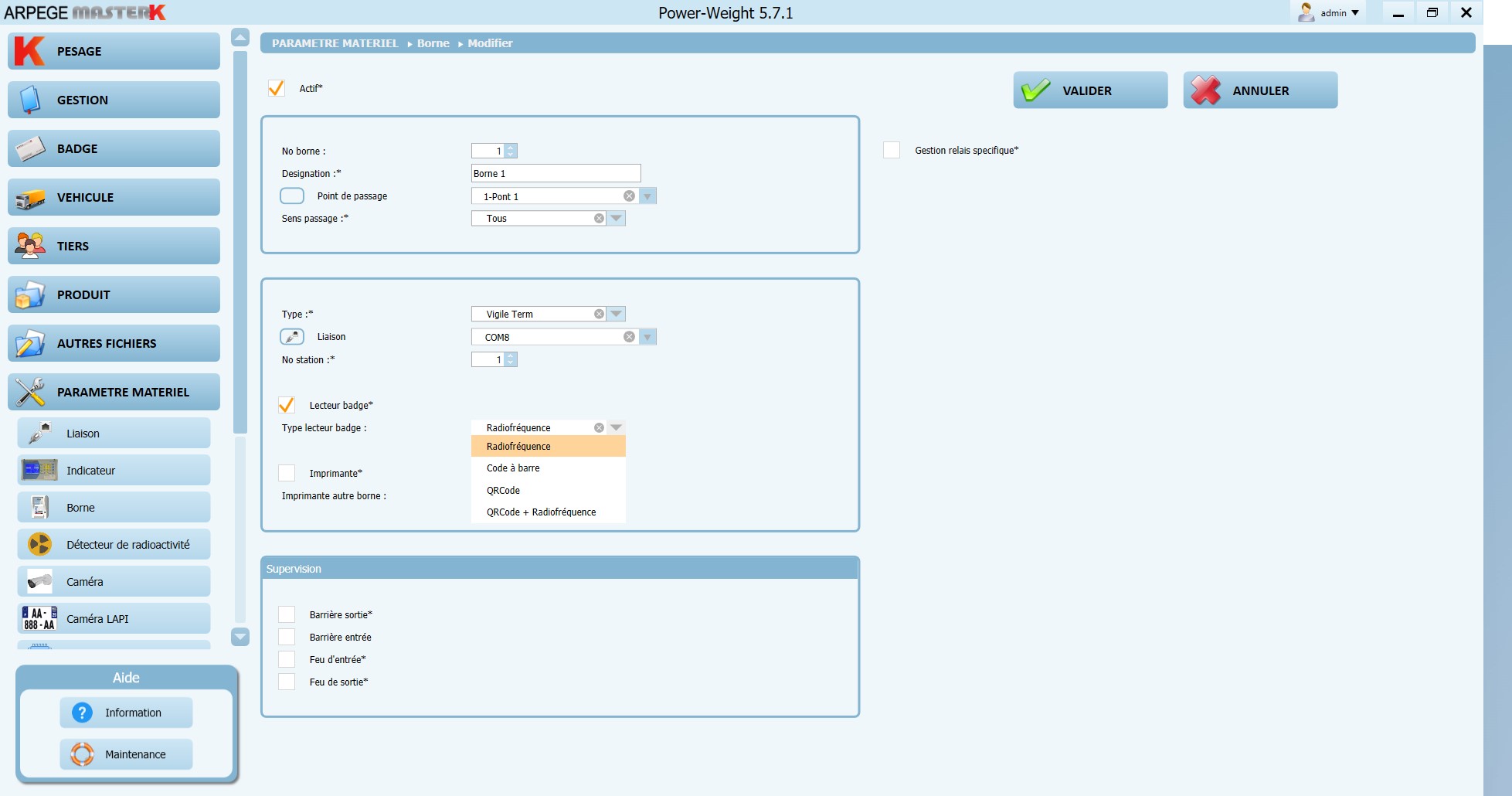
Task: Enable the Imprimante checkbox
Action: pos(287,473)
